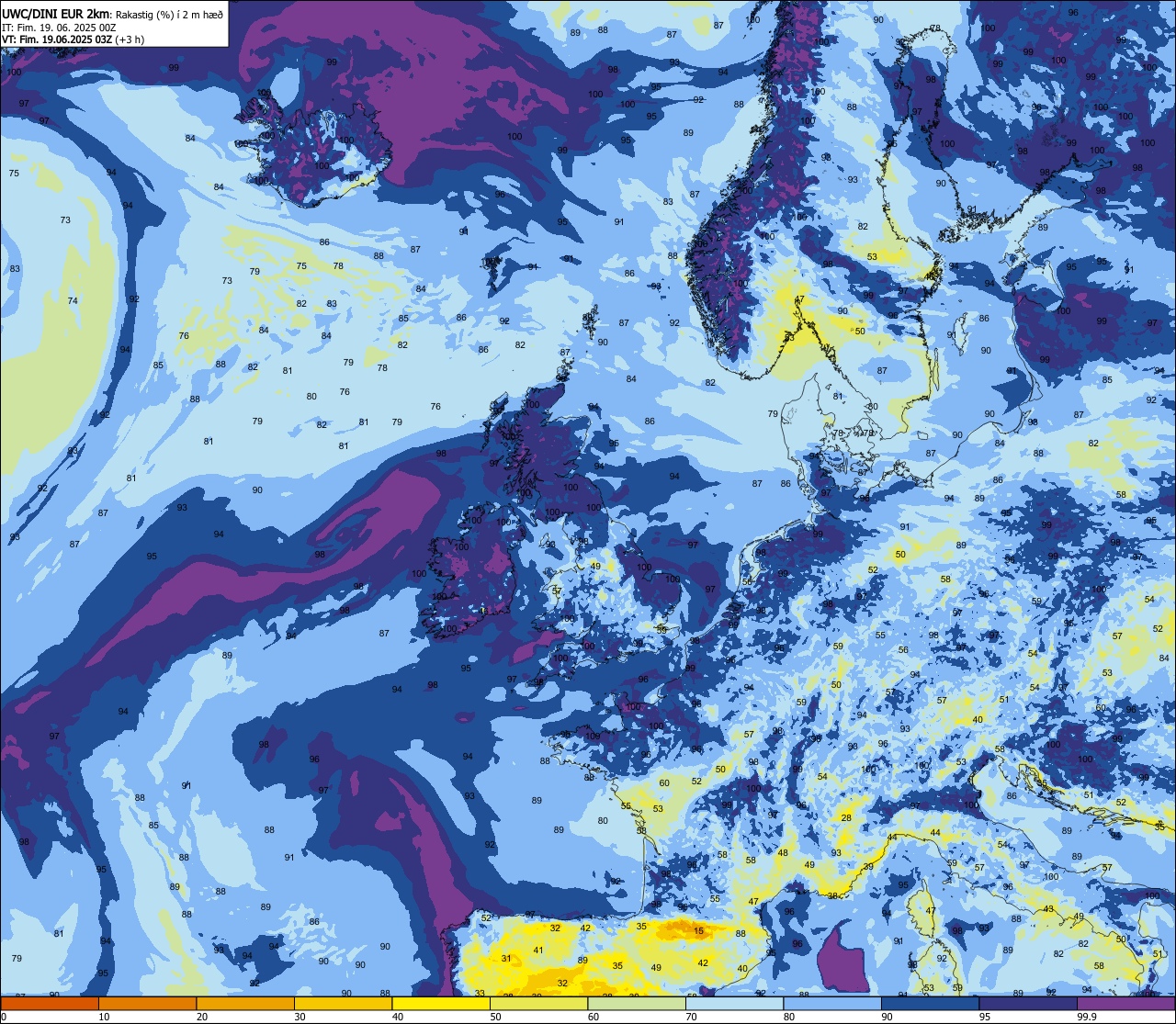Viewport: 1176px width, 1024px height.
Task: Click the 20–30 amber legend swatch
Action: (245, 1003)
